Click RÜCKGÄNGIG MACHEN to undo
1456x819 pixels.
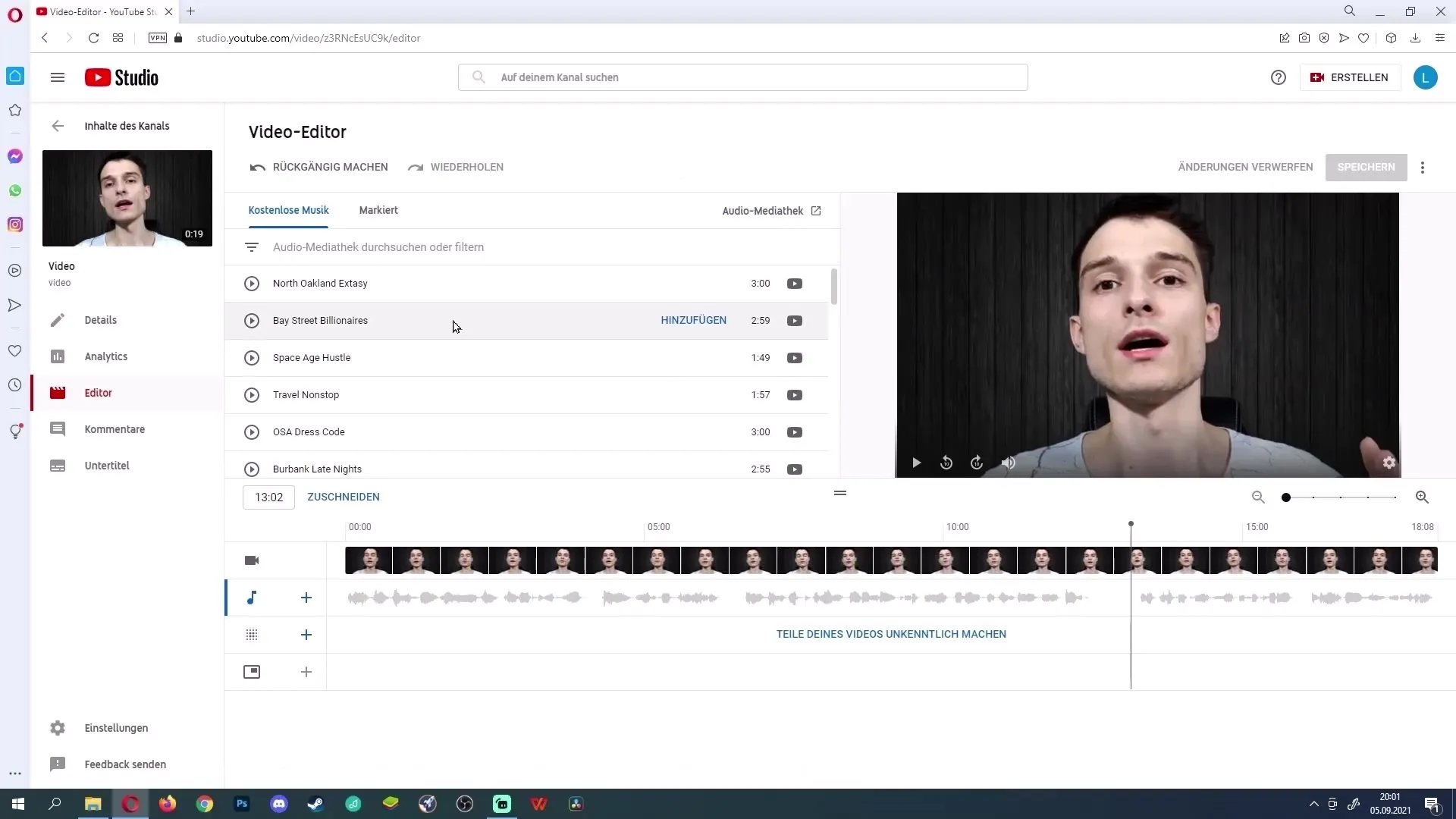[318, 167]
